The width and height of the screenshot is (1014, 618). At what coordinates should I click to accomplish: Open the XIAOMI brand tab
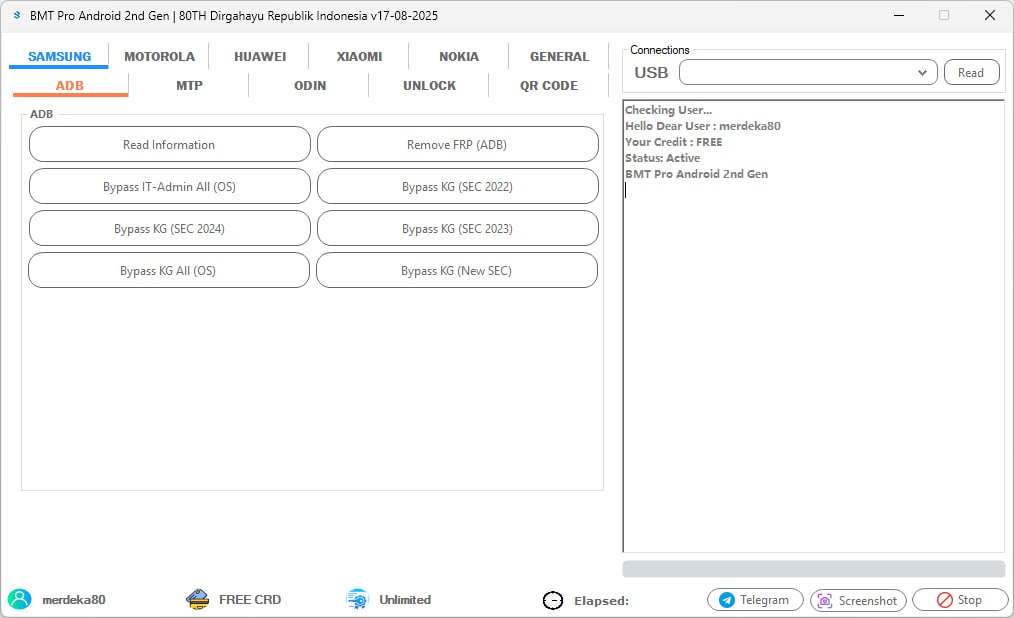point(359,56)
